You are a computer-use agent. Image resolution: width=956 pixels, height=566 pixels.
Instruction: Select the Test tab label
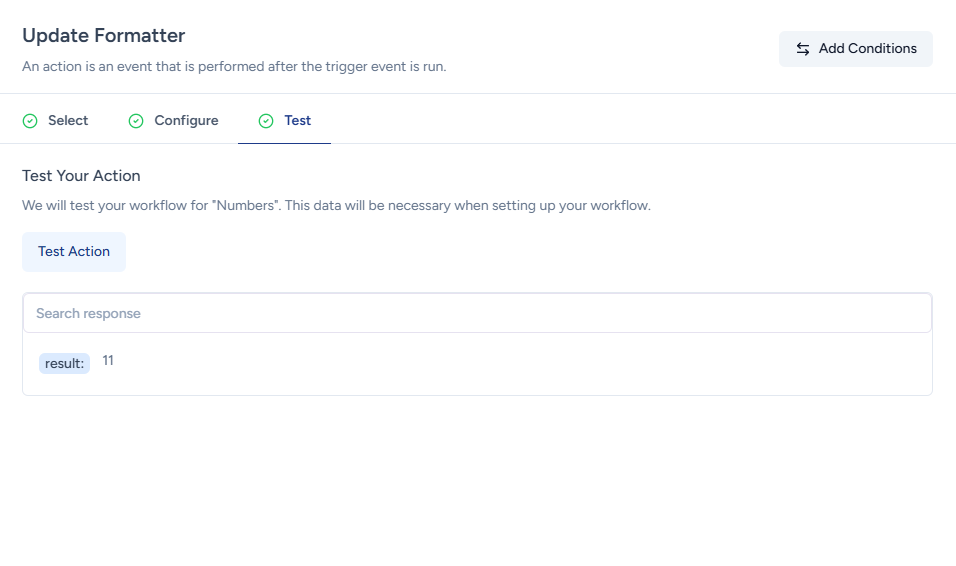(x=297, y=121)
